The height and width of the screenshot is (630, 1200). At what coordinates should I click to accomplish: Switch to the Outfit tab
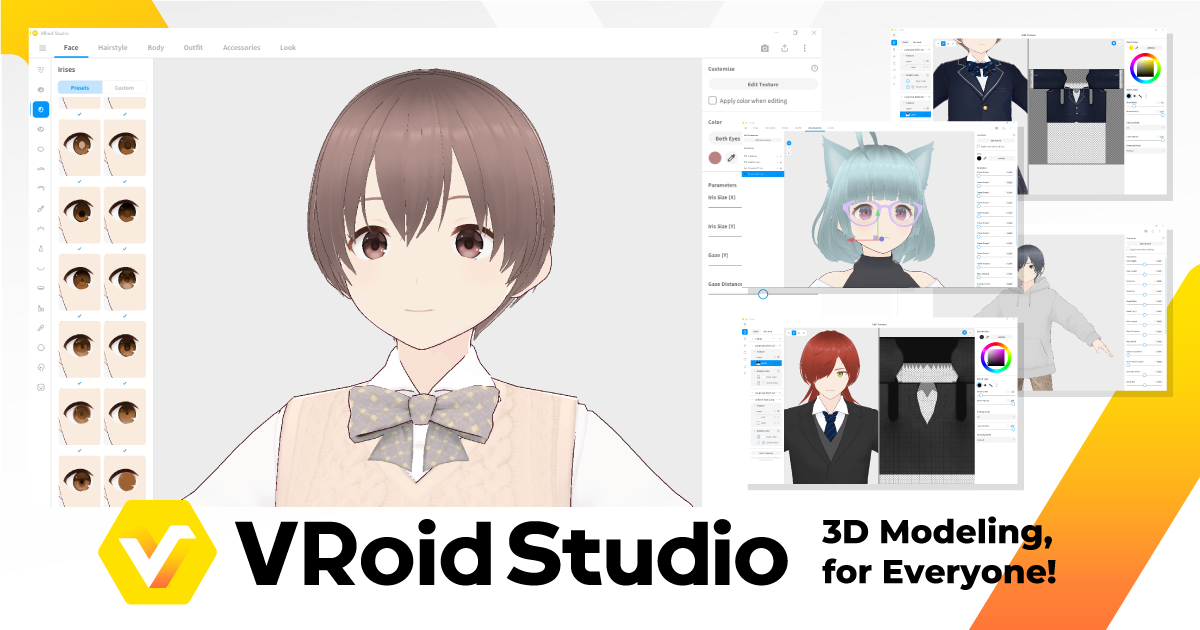click(x=193, y=48)
